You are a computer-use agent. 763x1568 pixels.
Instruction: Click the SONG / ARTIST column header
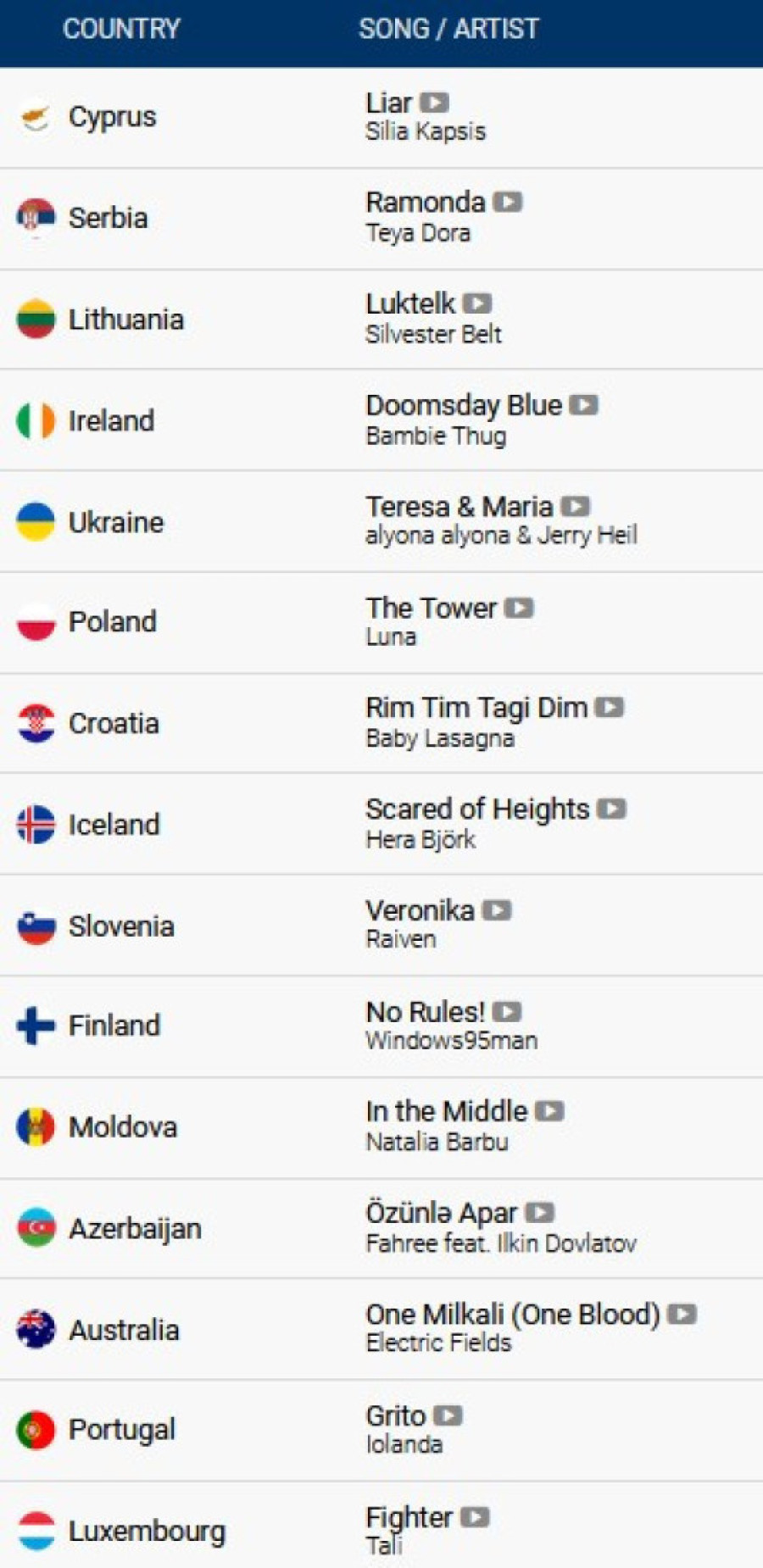[x=448, y=29]
